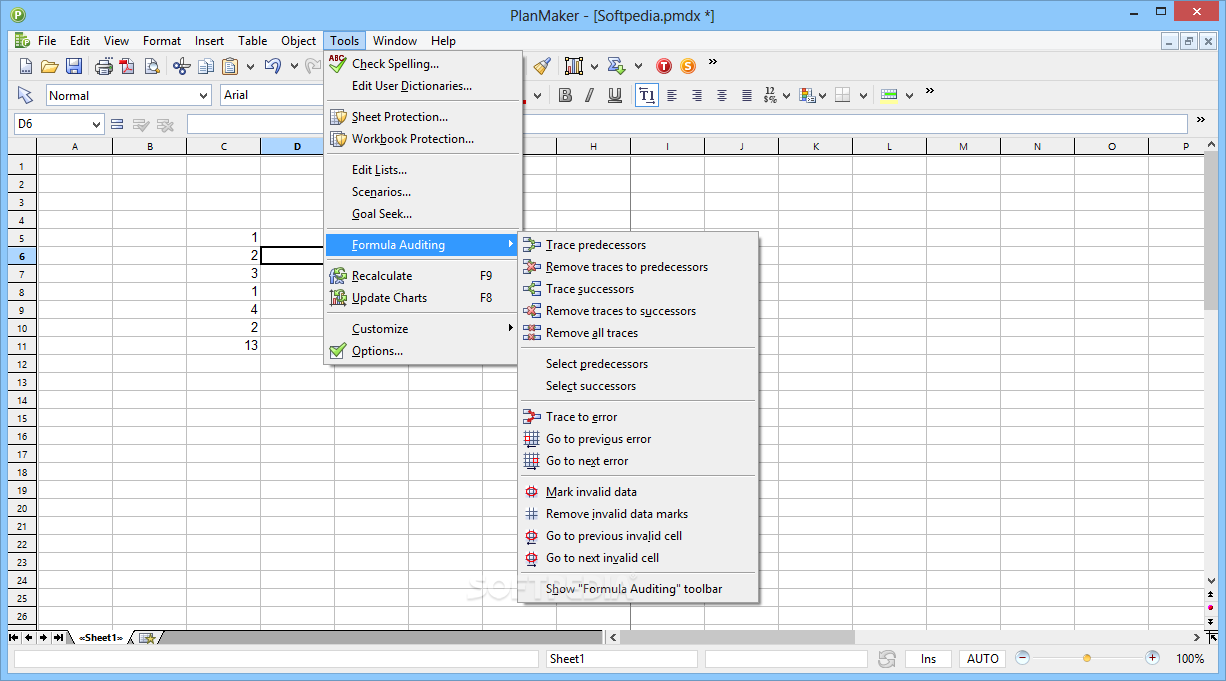Viewport: 1226px width, 681px height.
Task: Toggle the text direction T1 button
Action: click(x=647, y=95)
